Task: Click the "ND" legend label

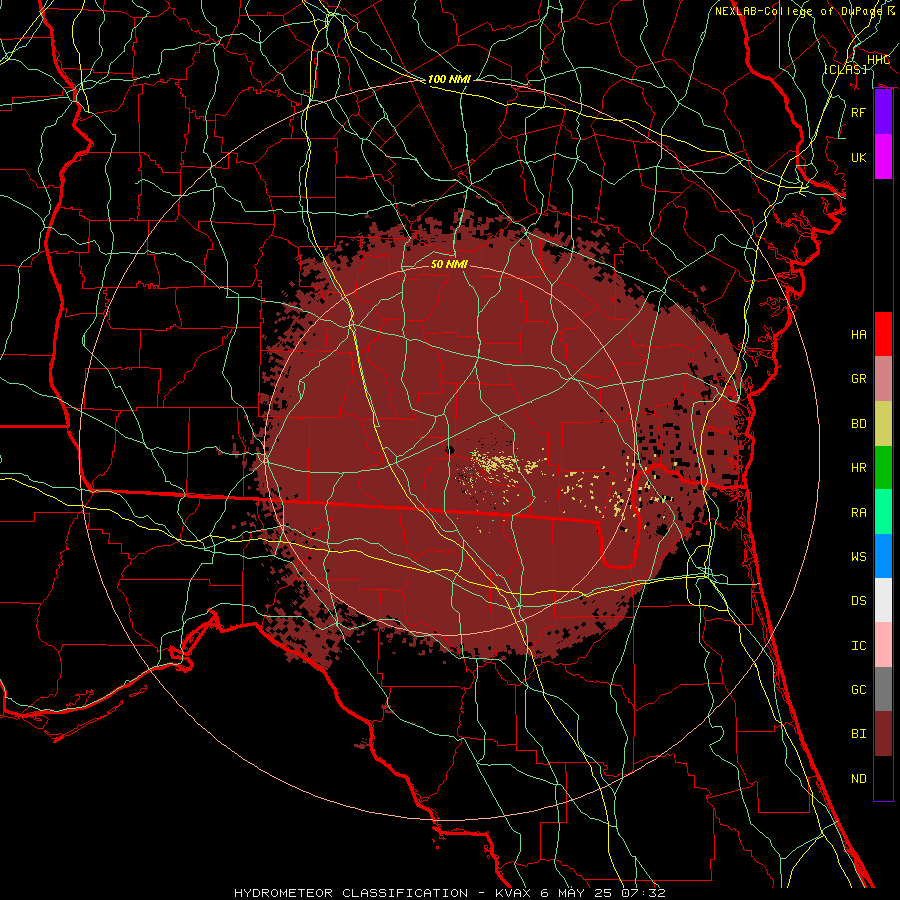Action: [858, 779]
